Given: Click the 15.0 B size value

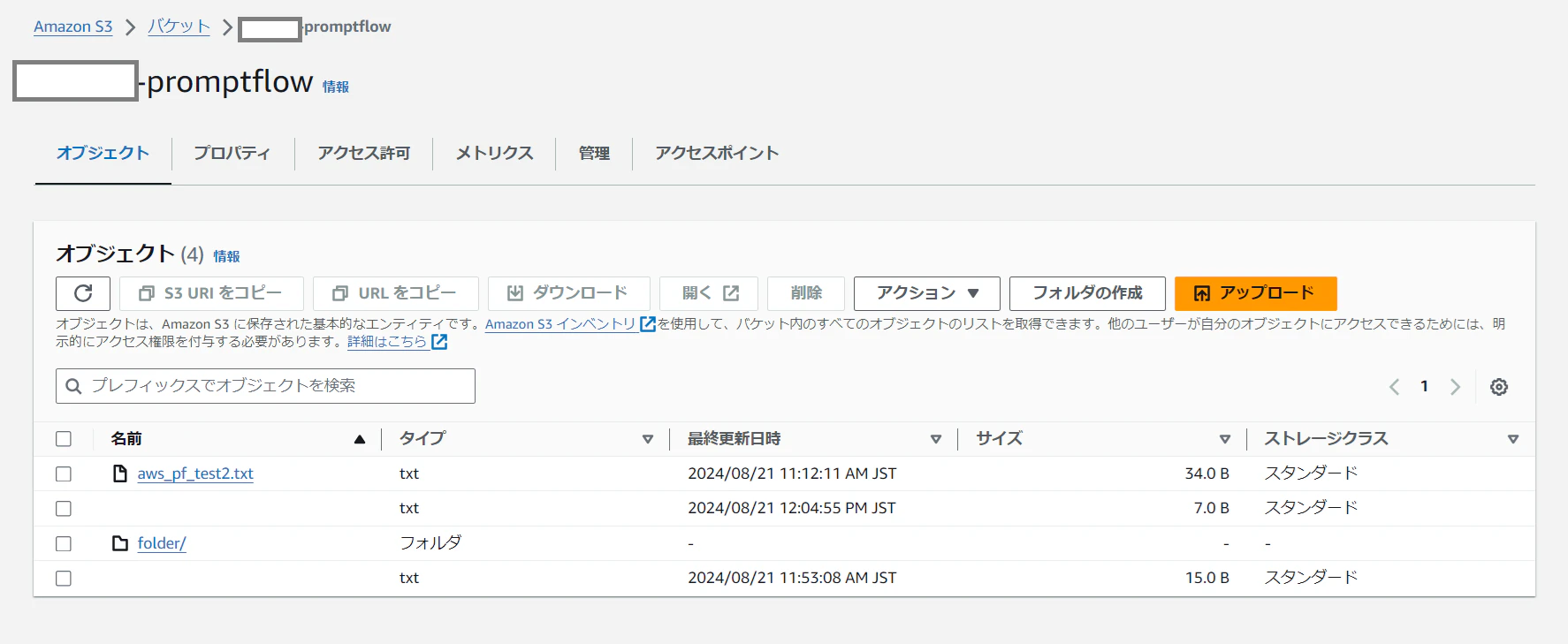Looking at the screenshot, I should 1206,578.
